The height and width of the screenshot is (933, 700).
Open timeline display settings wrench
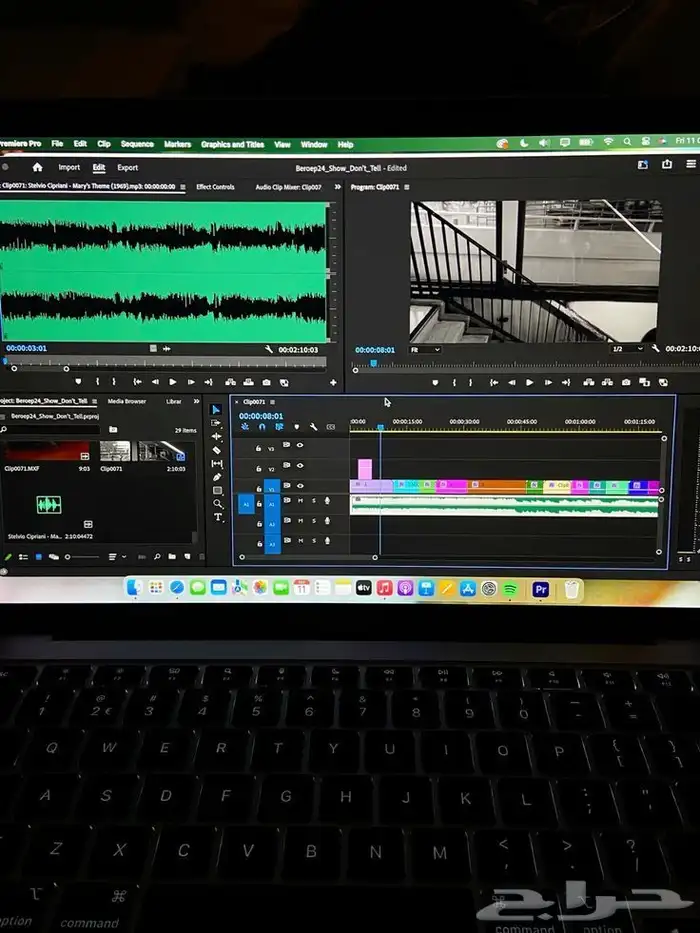(313, 427)
